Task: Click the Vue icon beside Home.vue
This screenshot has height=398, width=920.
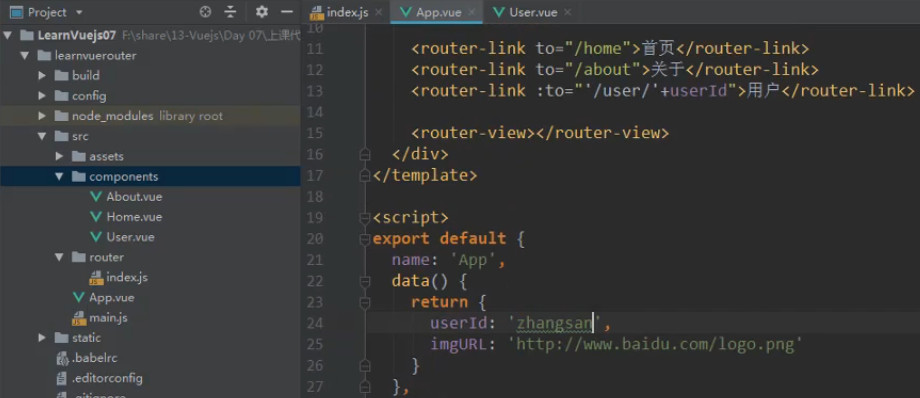Action: coord(96,217)
